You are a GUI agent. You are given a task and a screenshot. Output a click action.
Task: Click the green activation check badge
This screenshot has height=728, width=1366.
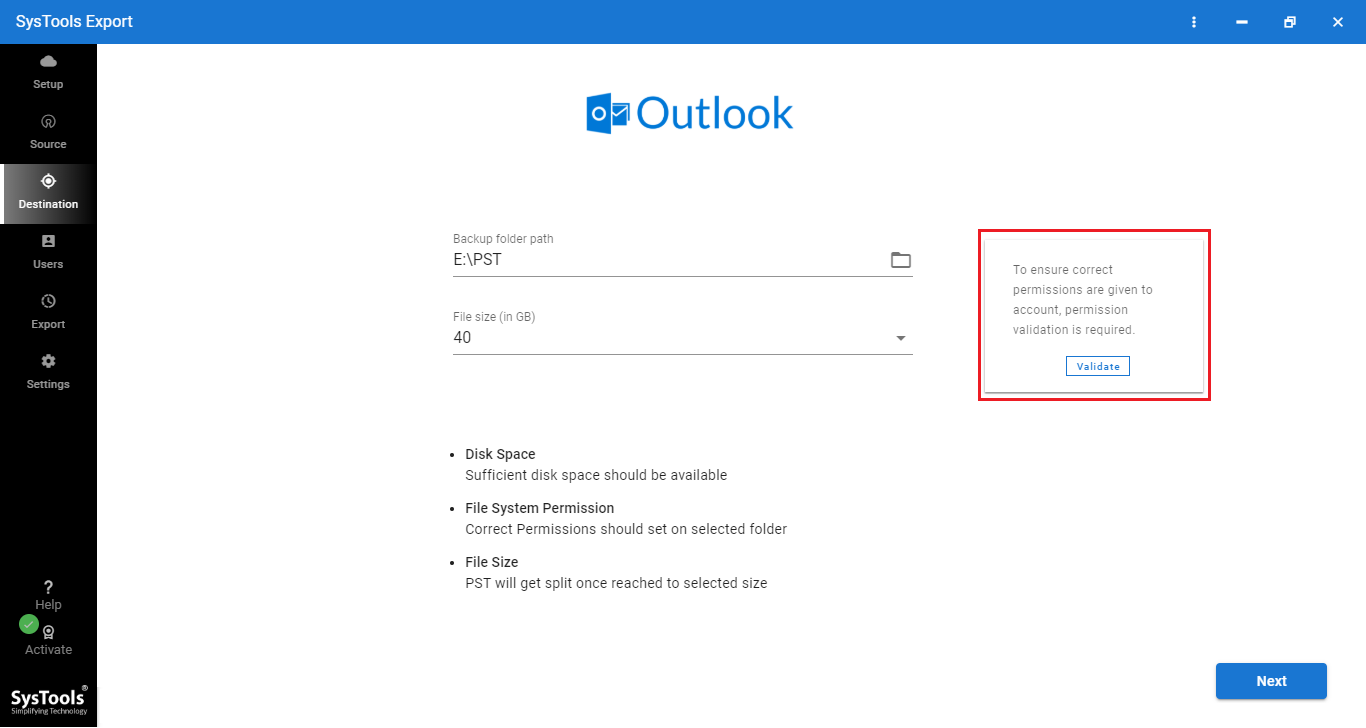[29, 624]
